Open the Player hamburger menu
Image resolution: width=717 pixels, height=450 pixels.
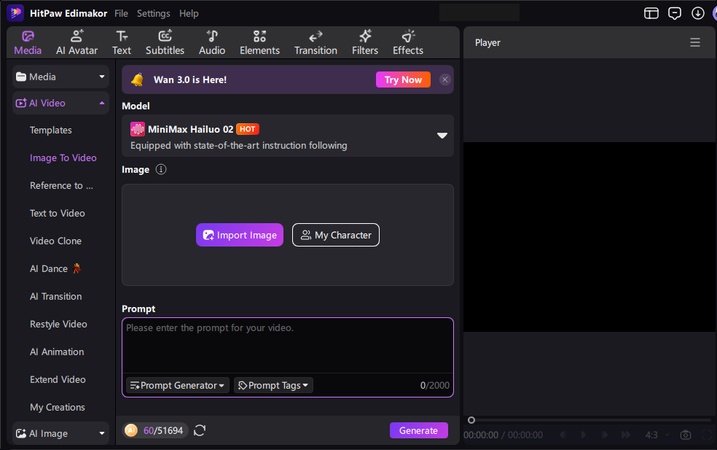695,43
